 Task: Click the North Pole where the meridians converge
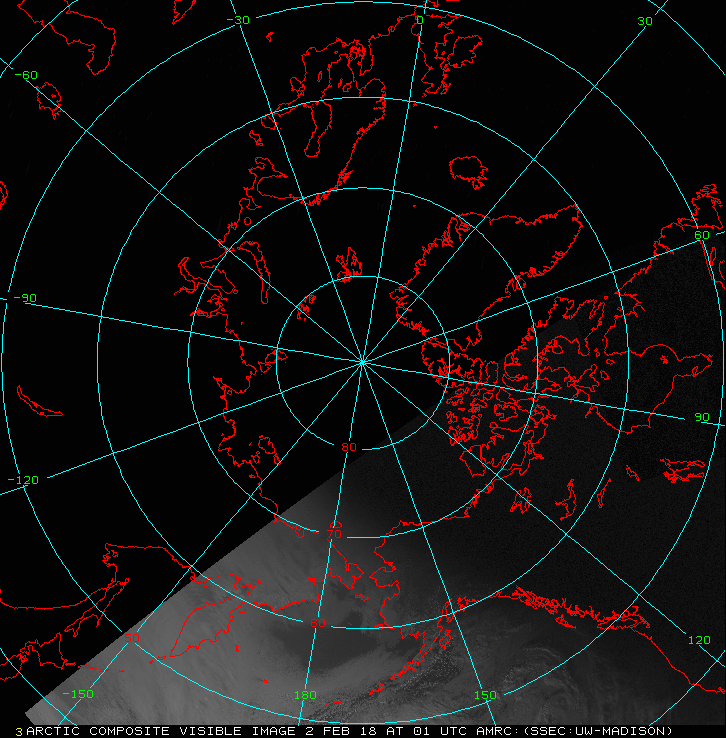coord(362,362)
